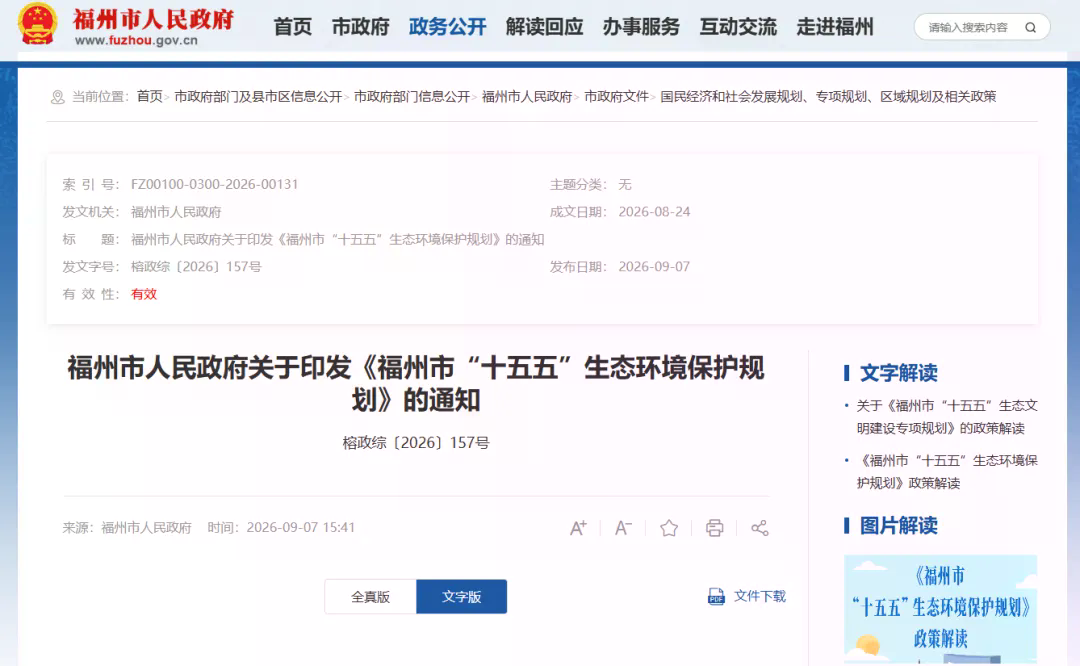The height and width of the screenshot is (666, 1080).
Task: Click the national emblem logo icon
Action: point(37,23)
